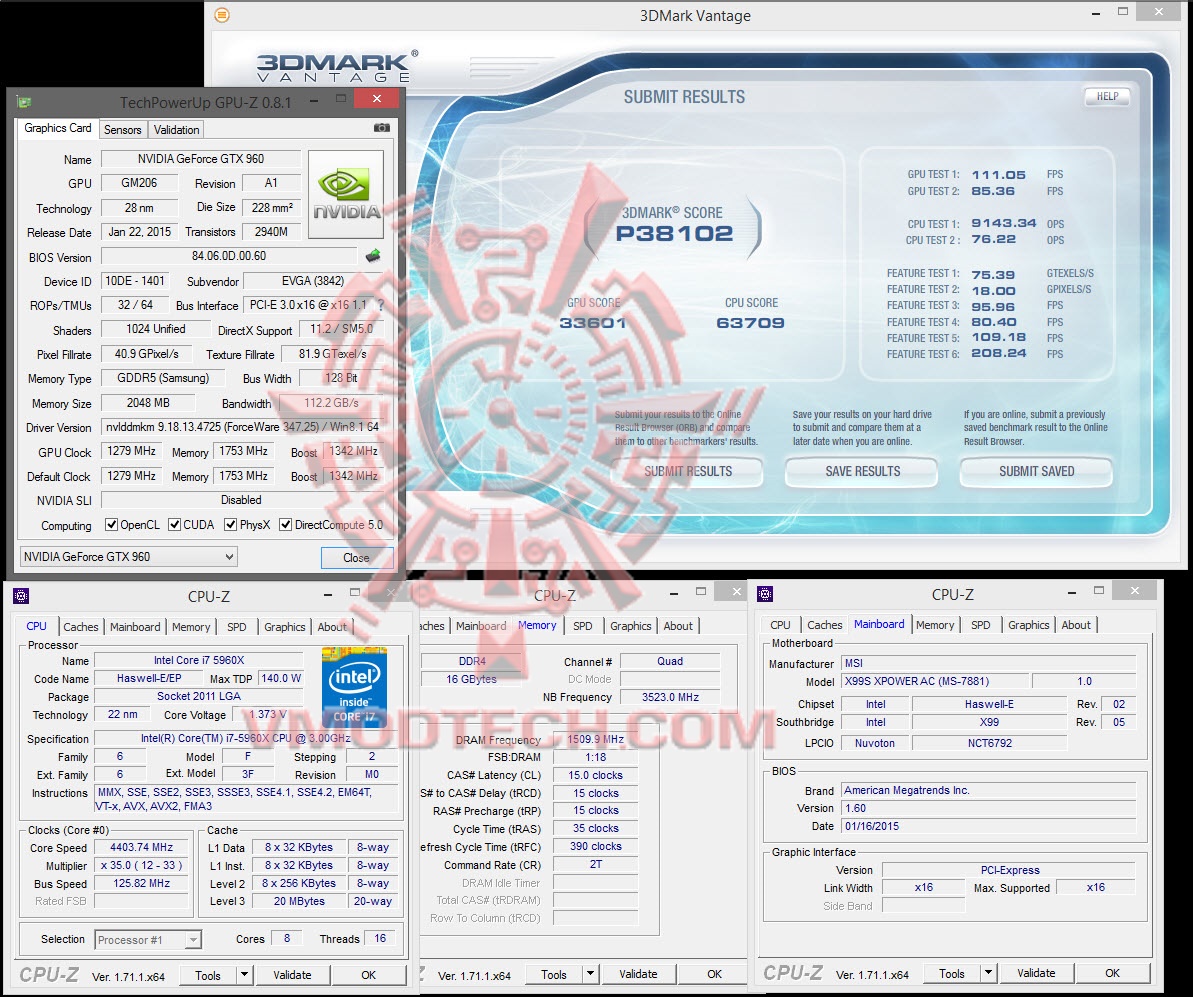
Task: Click Validate in right CPU-Z window
Action: (1036, 973)
